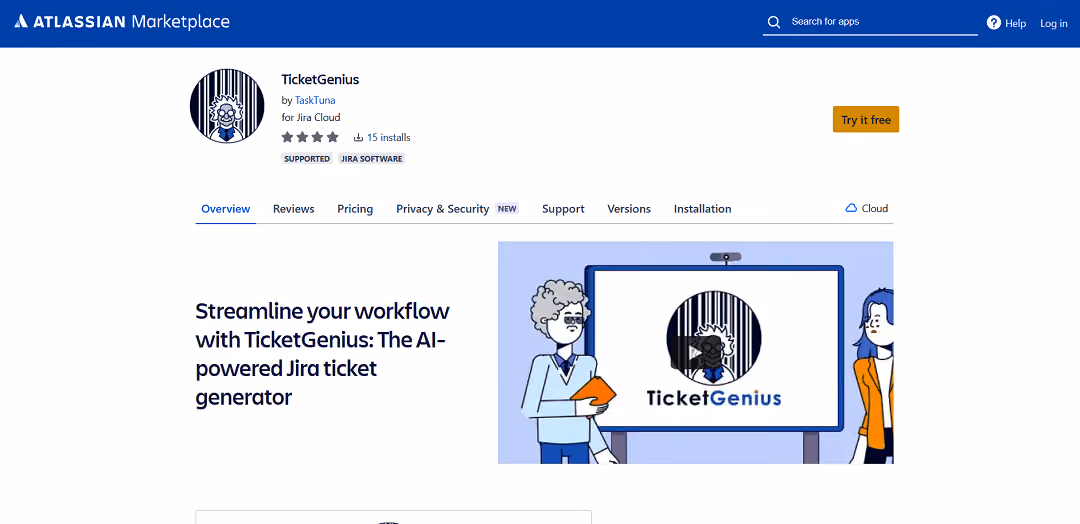Click the search magnifier icon
The height and width of the screenshot is (524, 1080).
coord(774,22)
